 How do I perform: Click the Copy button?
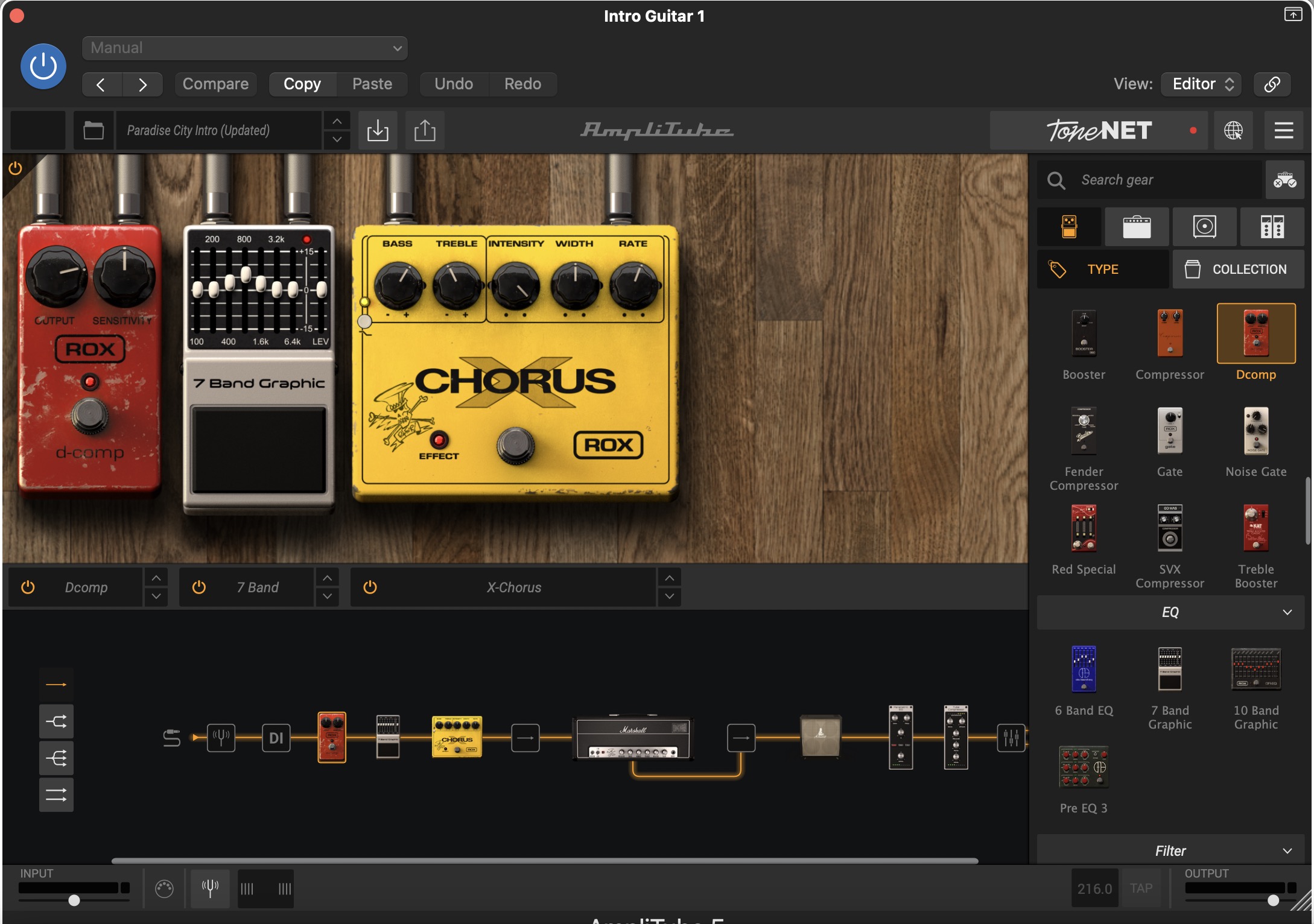302,84
